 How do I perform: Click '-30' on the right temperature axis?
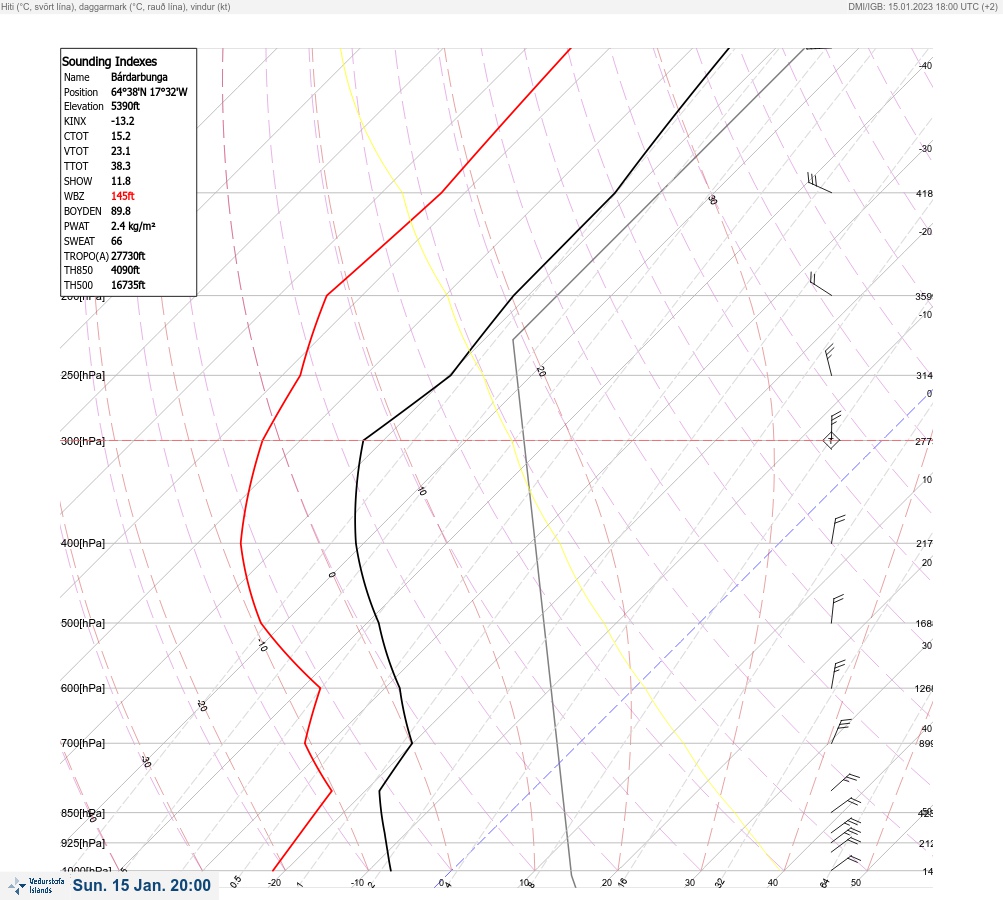click(x=925, y=148)
